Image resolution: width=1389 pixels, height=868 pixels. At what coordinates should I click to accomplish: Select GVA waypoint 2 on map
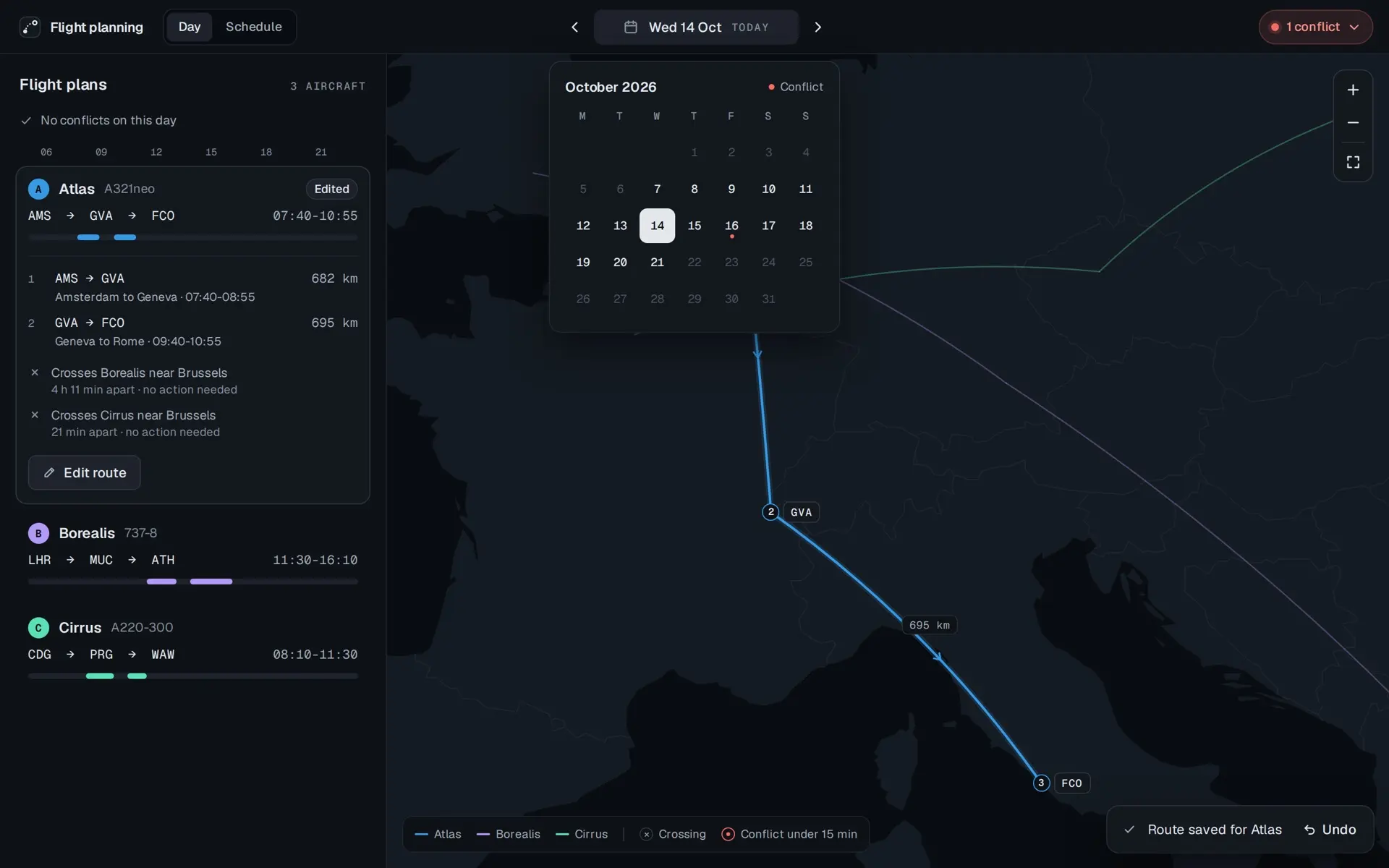[x=771, y=511]
